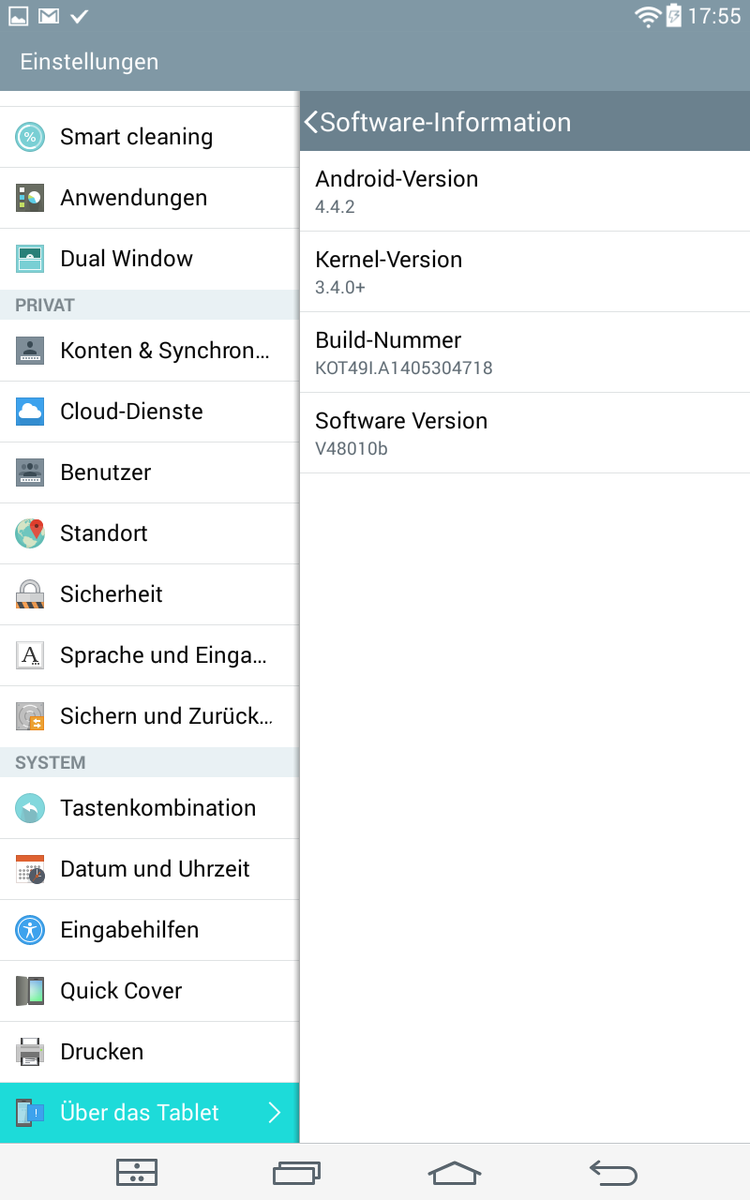The height and width of the screenshot is (1200, 750).
Task: Tap the Dual Window icon
Action: [30, 259]
